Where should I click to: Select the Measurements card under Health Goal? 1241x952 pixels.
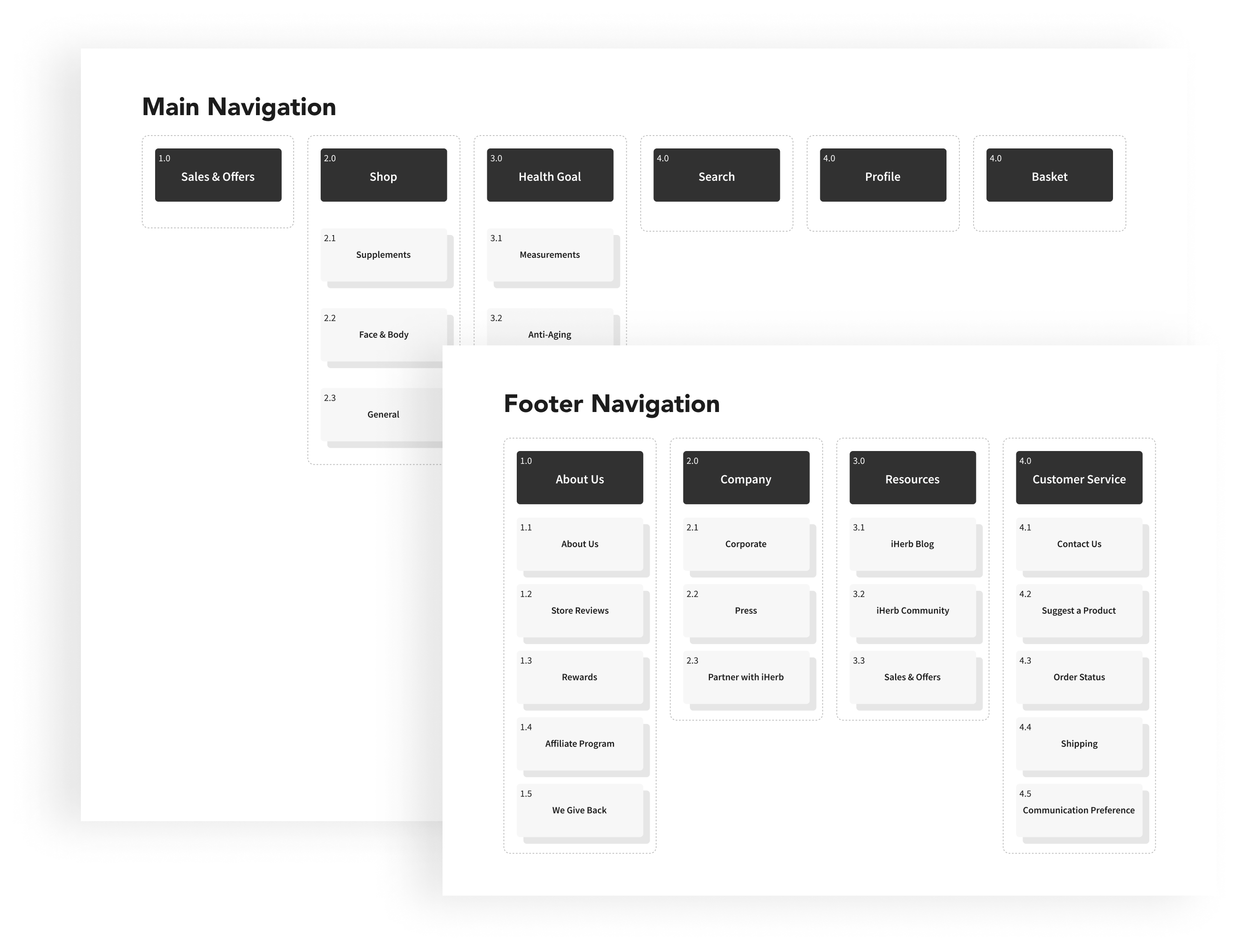point(550,255)
